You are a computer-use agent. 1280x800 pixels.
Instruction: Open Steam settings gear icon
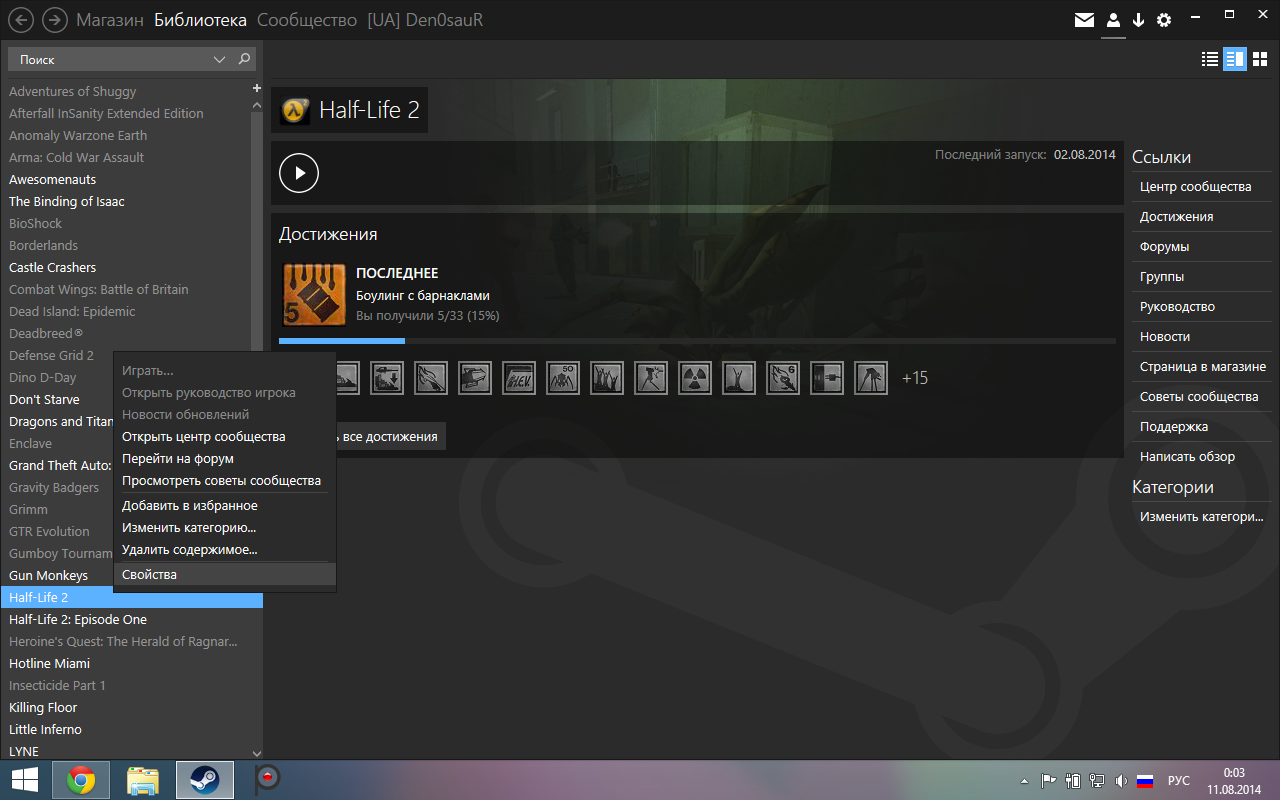pyautogui.click(x=1164, y=20)
